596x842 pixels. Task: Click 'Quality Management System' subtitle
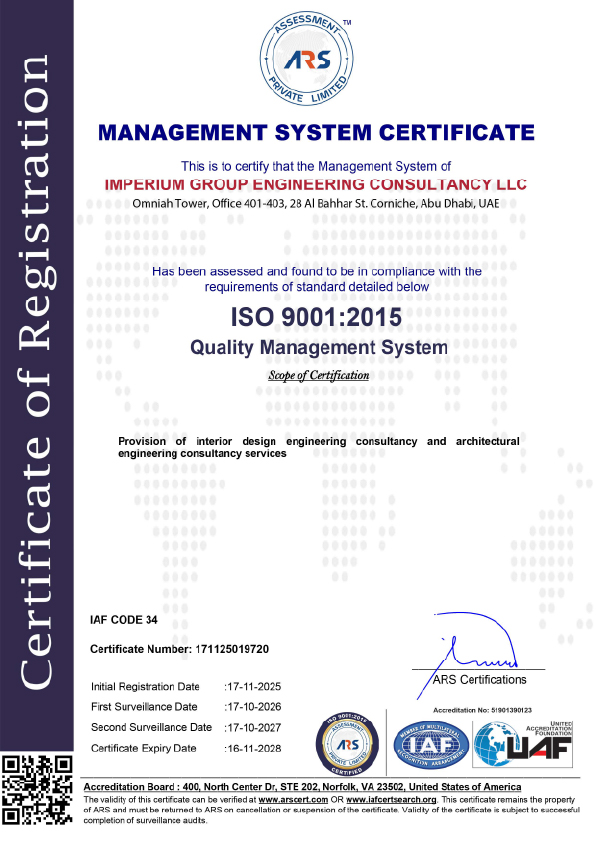(x=319, y=347)
